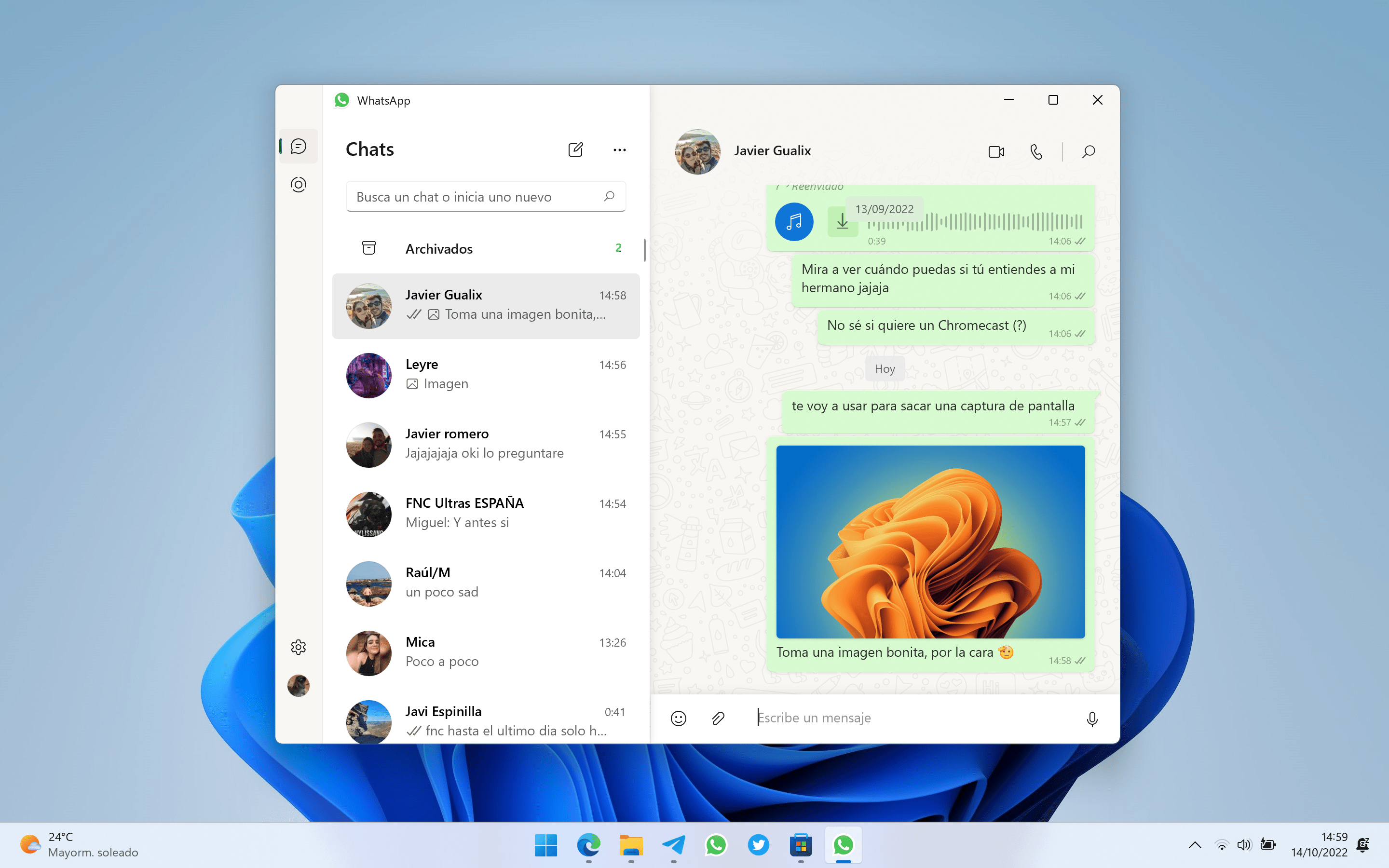
Task: Open the FNC Ultras ESPAÑA group chat
Action: (486, 513)
